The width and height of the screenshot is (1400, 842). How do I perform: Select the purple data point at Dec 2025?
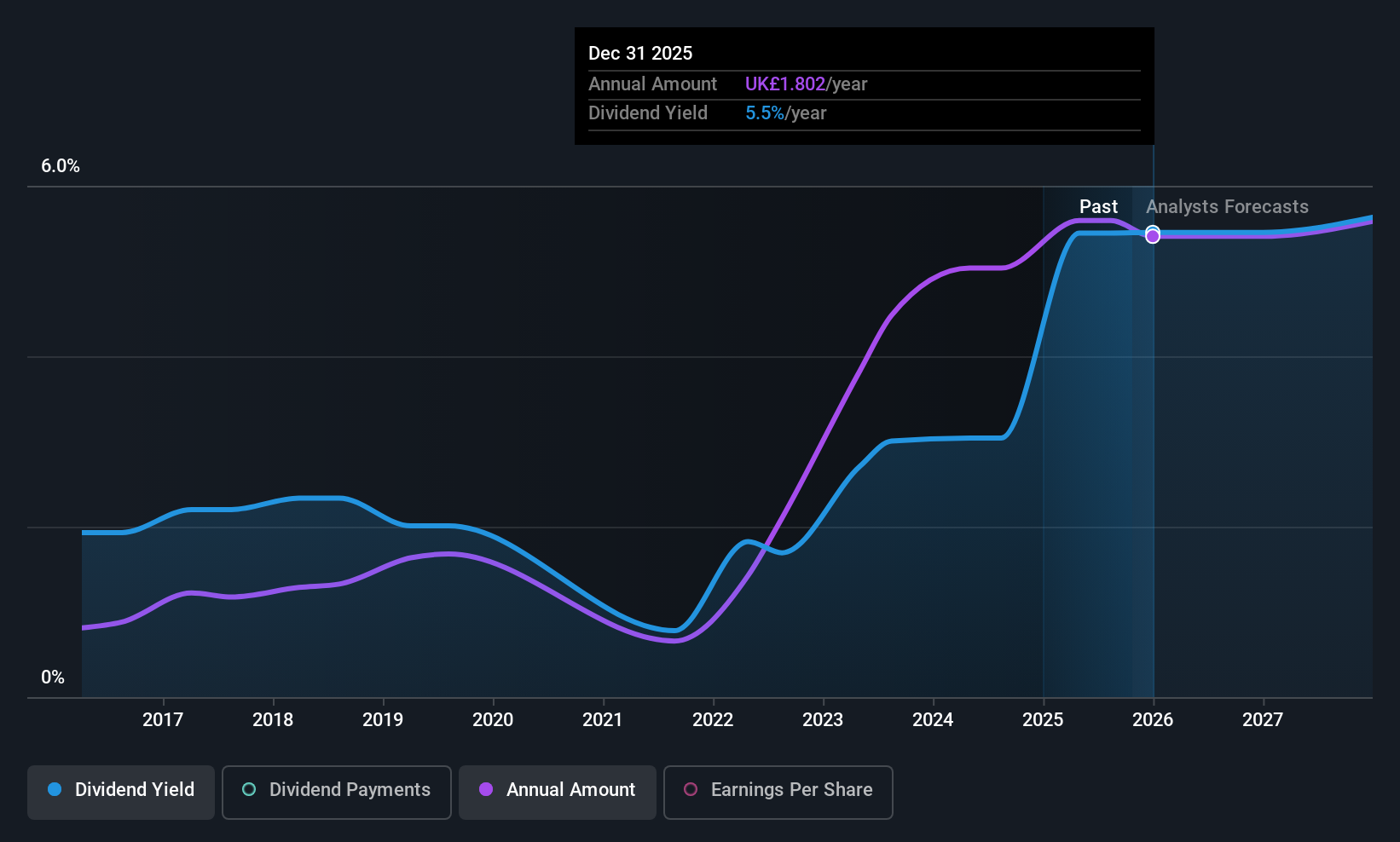[1153, 236]
